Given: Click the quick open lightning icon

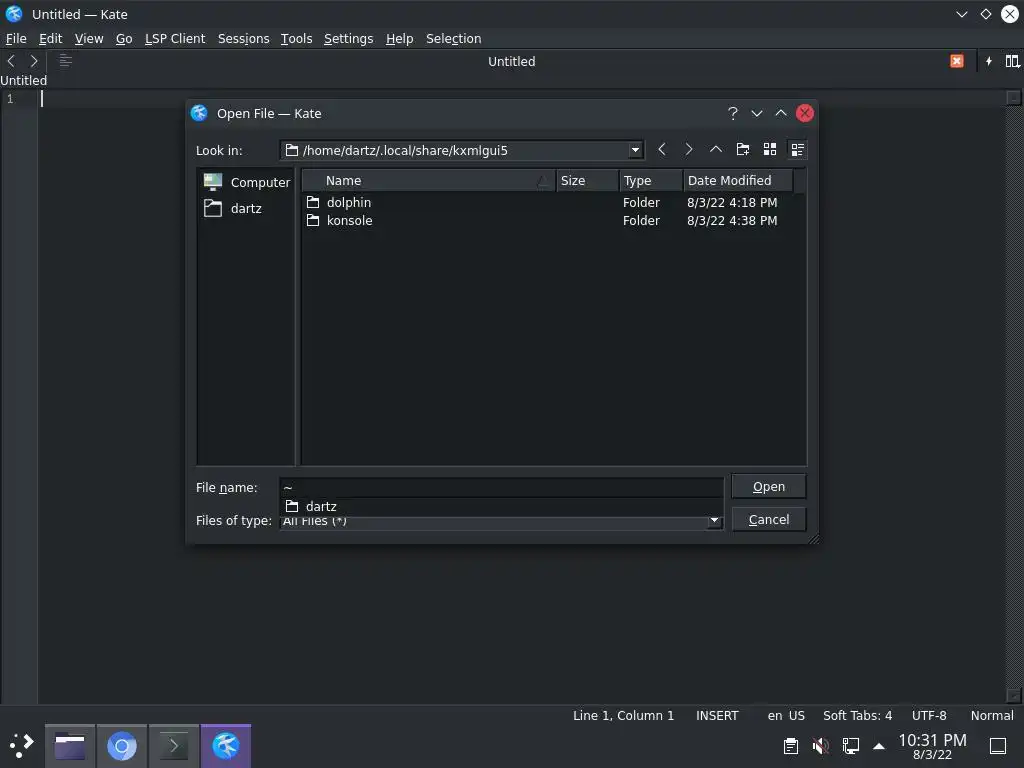Looking at the screenshot, I should pyautogui.click(x=989, y=61).
